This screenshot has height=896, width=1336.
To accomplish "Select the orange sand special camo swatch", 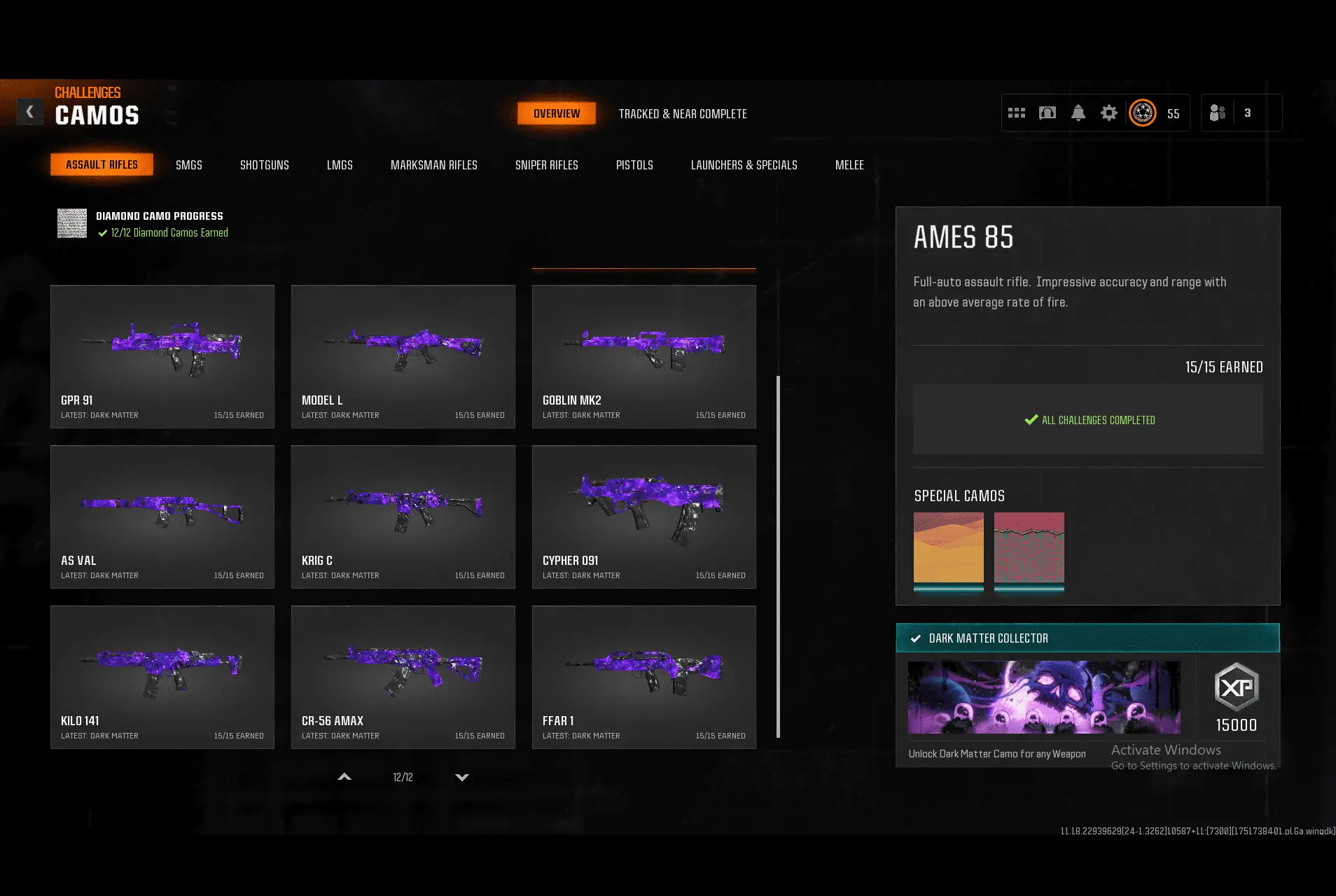I will click(x=948, y=547).
